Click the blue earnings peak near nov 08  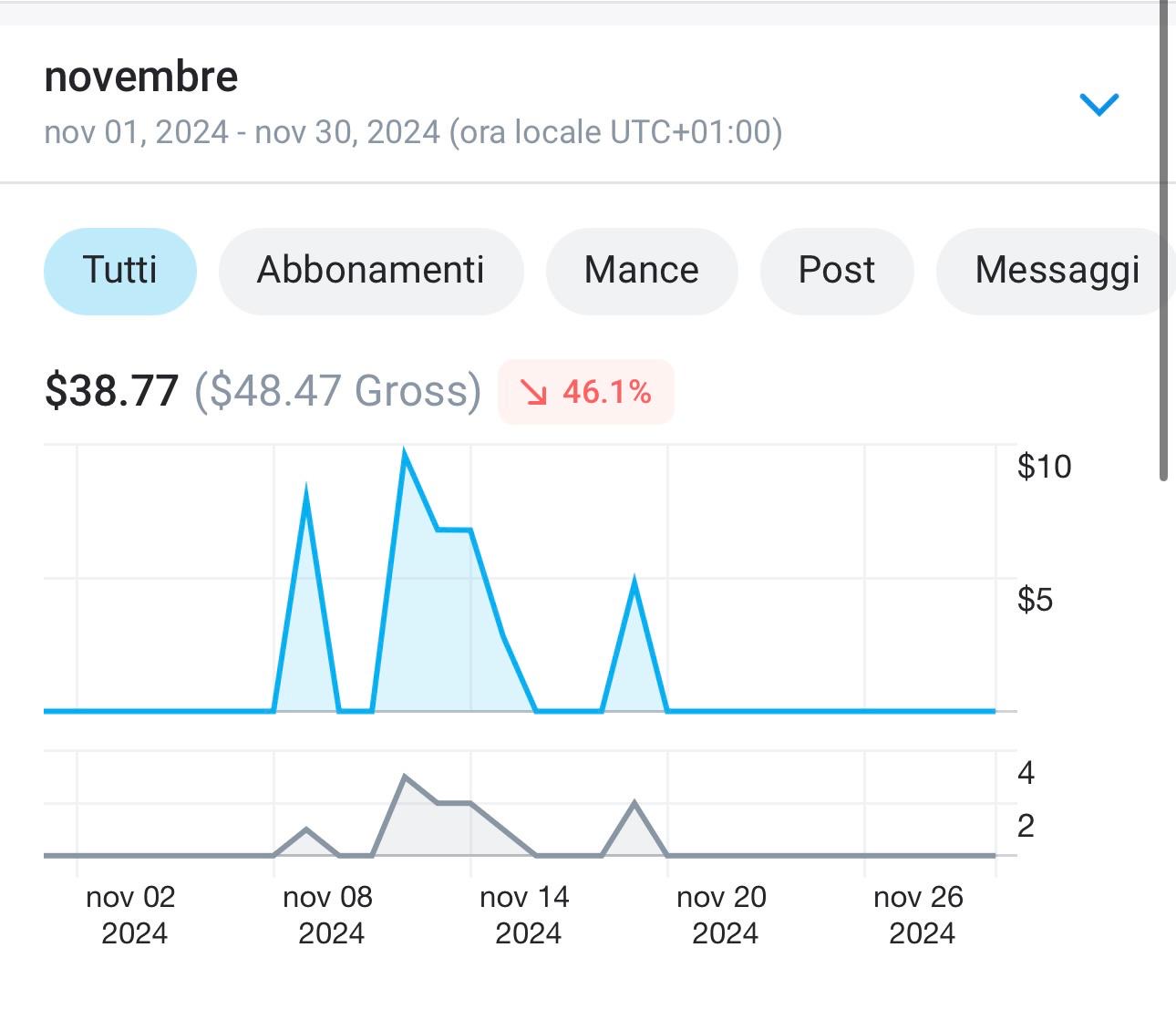pos(305,497)
